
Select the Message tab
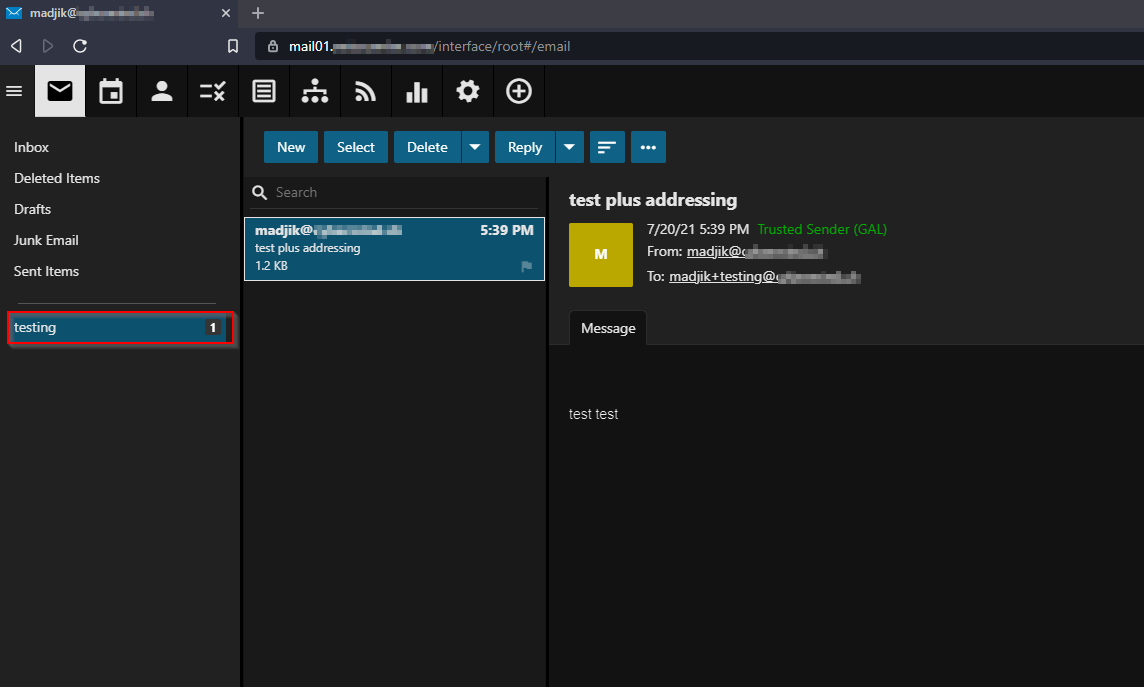coord(608,328)
